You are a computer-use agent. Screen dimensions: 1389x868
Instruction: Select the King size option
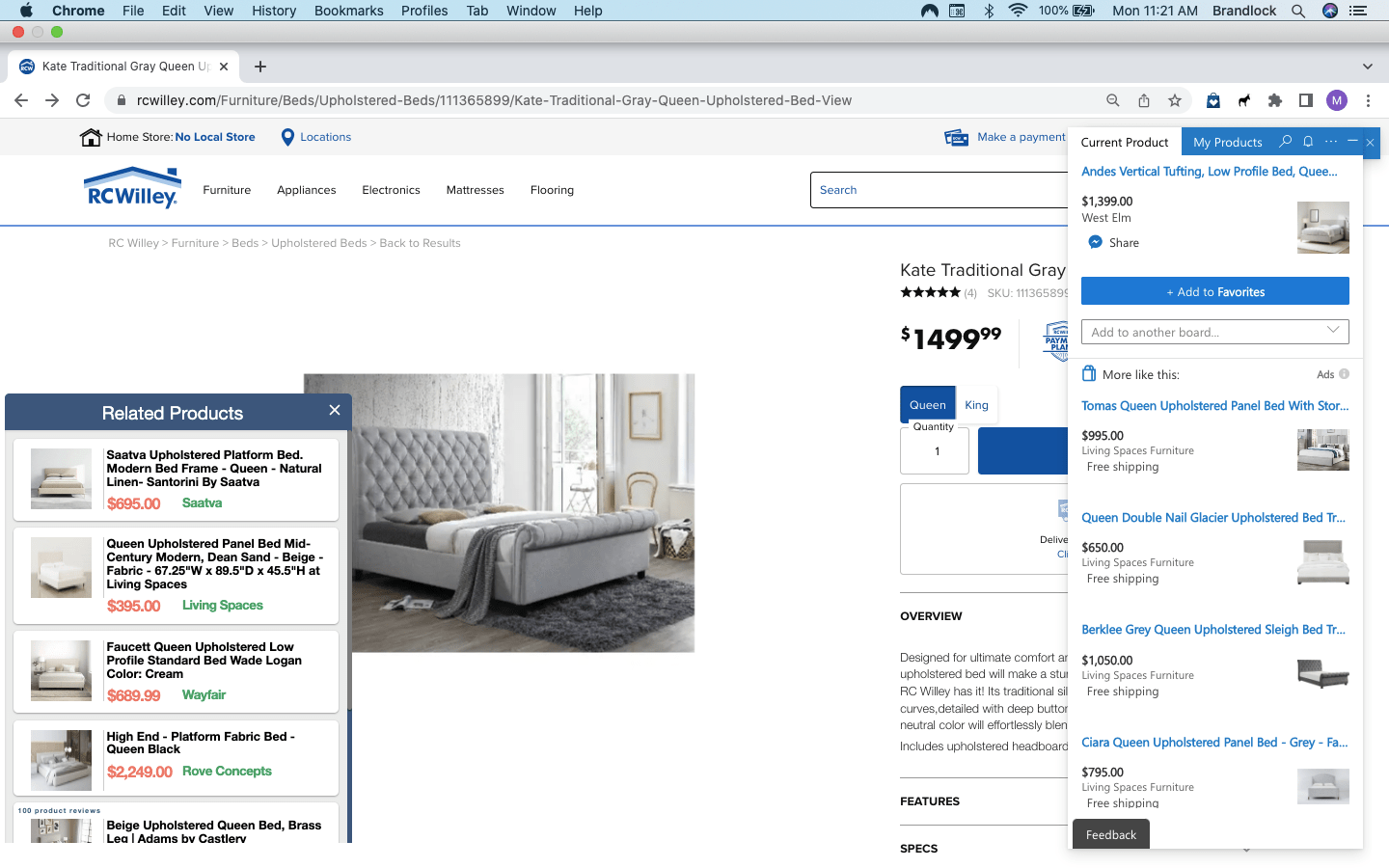tap(977, 404)
